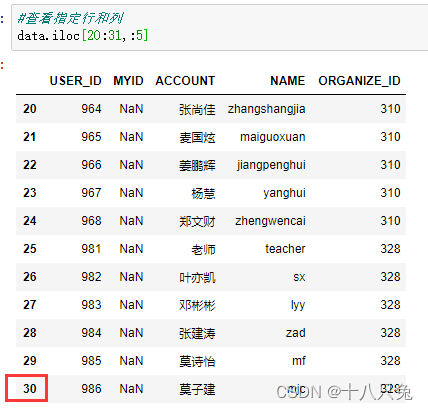This screenshot has width=428, height=410.
Task: Click the NAME cell yanghui
Action: 284,194
